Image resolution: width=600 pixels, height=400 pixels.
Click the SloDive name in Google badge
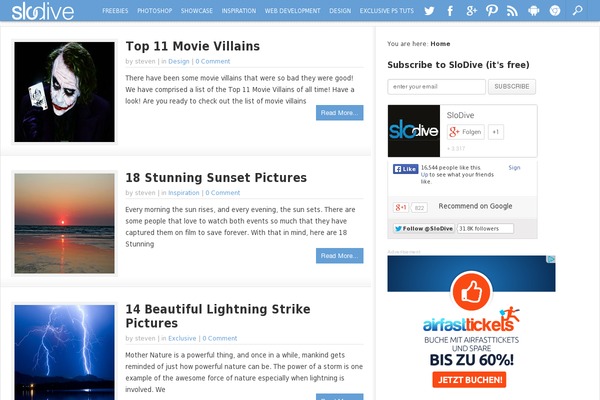pos(460,115)
